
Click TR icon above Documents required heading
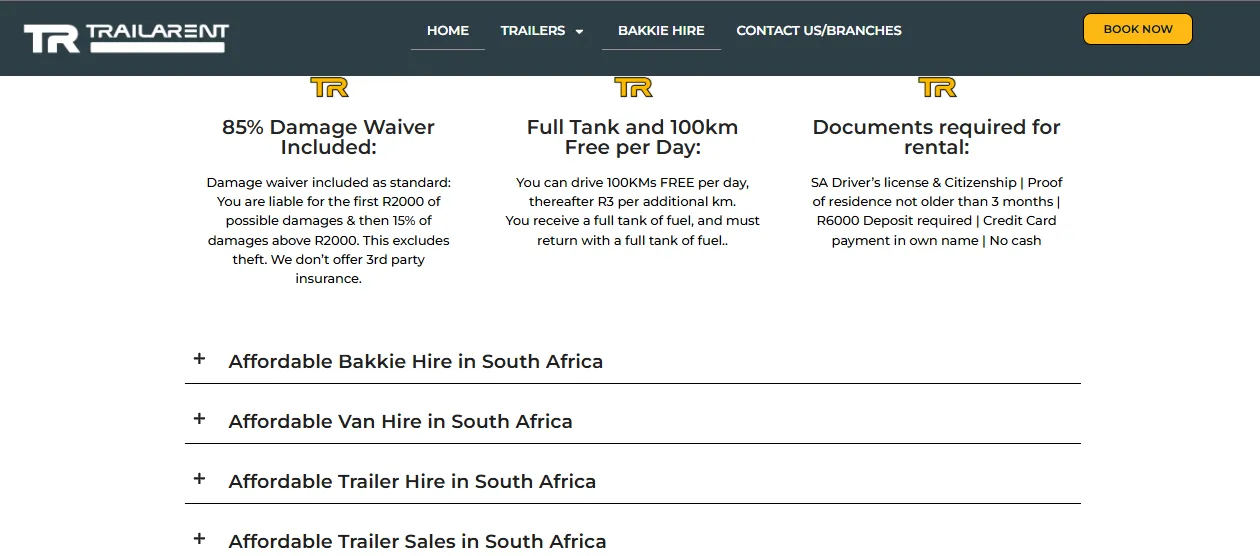click(937, 88)
